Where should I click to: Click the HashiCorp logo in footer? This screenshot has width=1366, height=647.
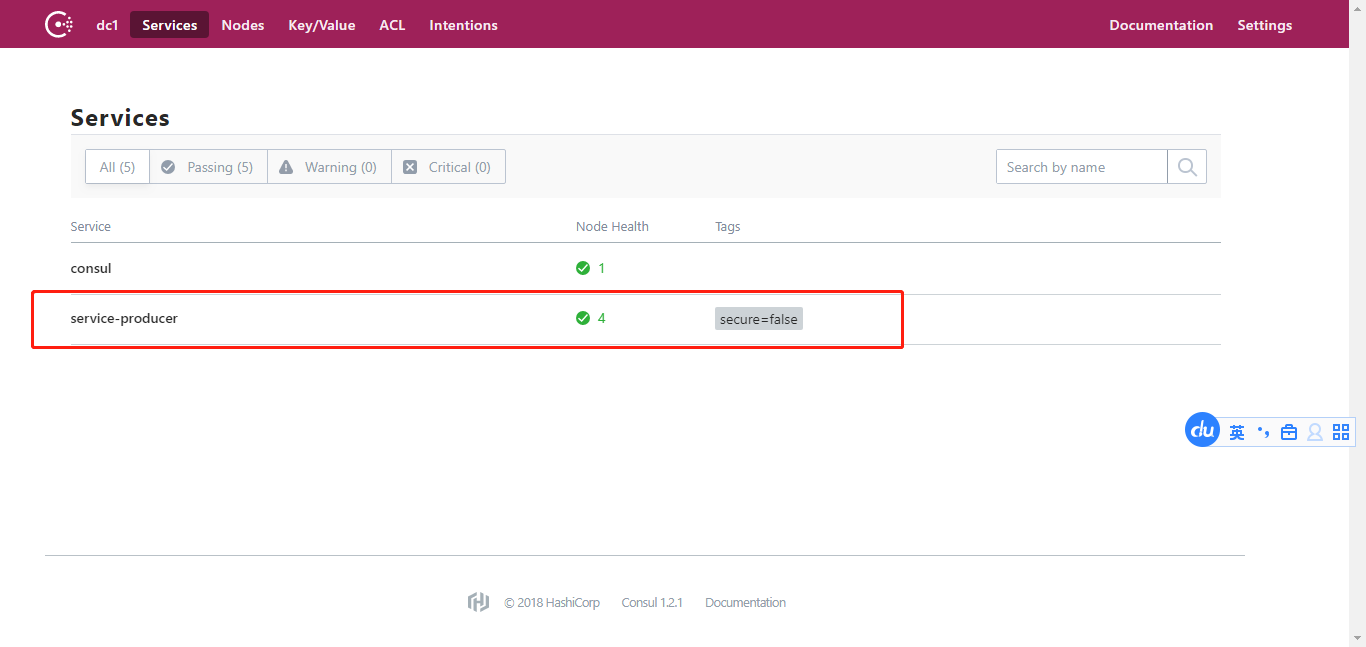pyautogui.click(x=478, y=602)
